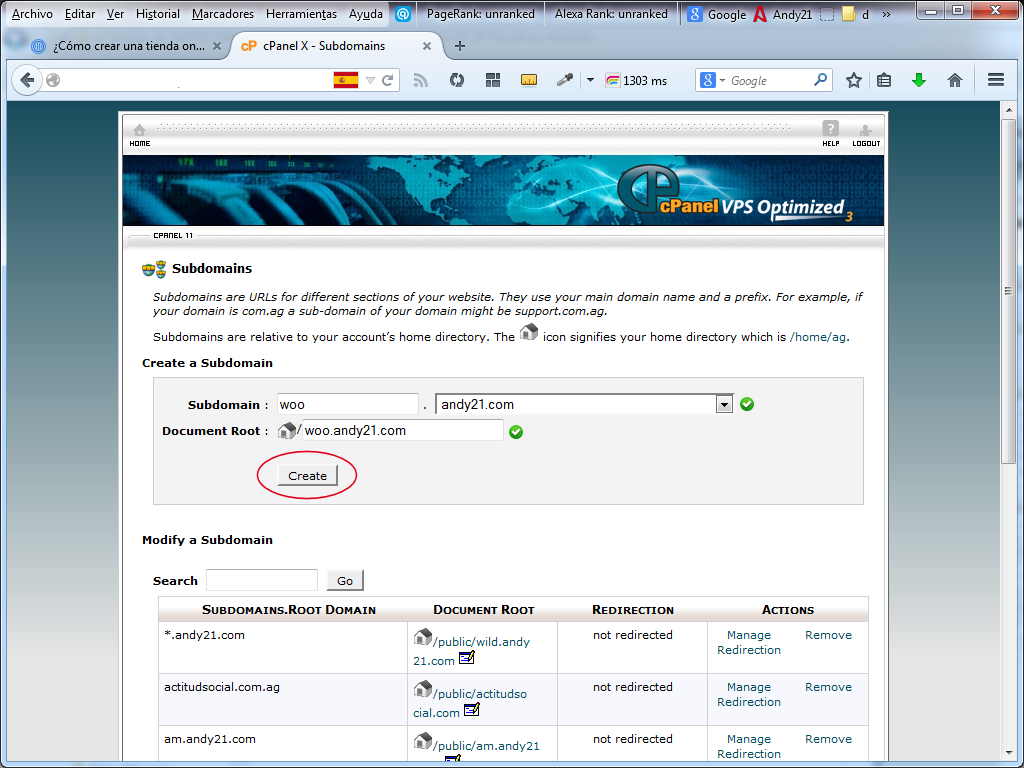1024x768 pixels.
Task: Open the root domain dropdown showing andy21.com
Action: point(724,405)
